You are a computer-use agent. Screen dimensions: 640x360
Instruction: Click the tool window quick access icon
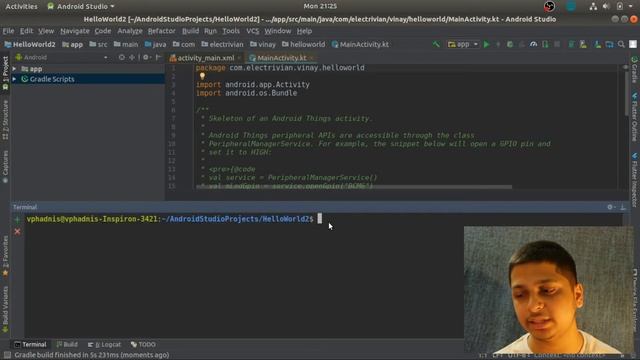coord(7,355)
